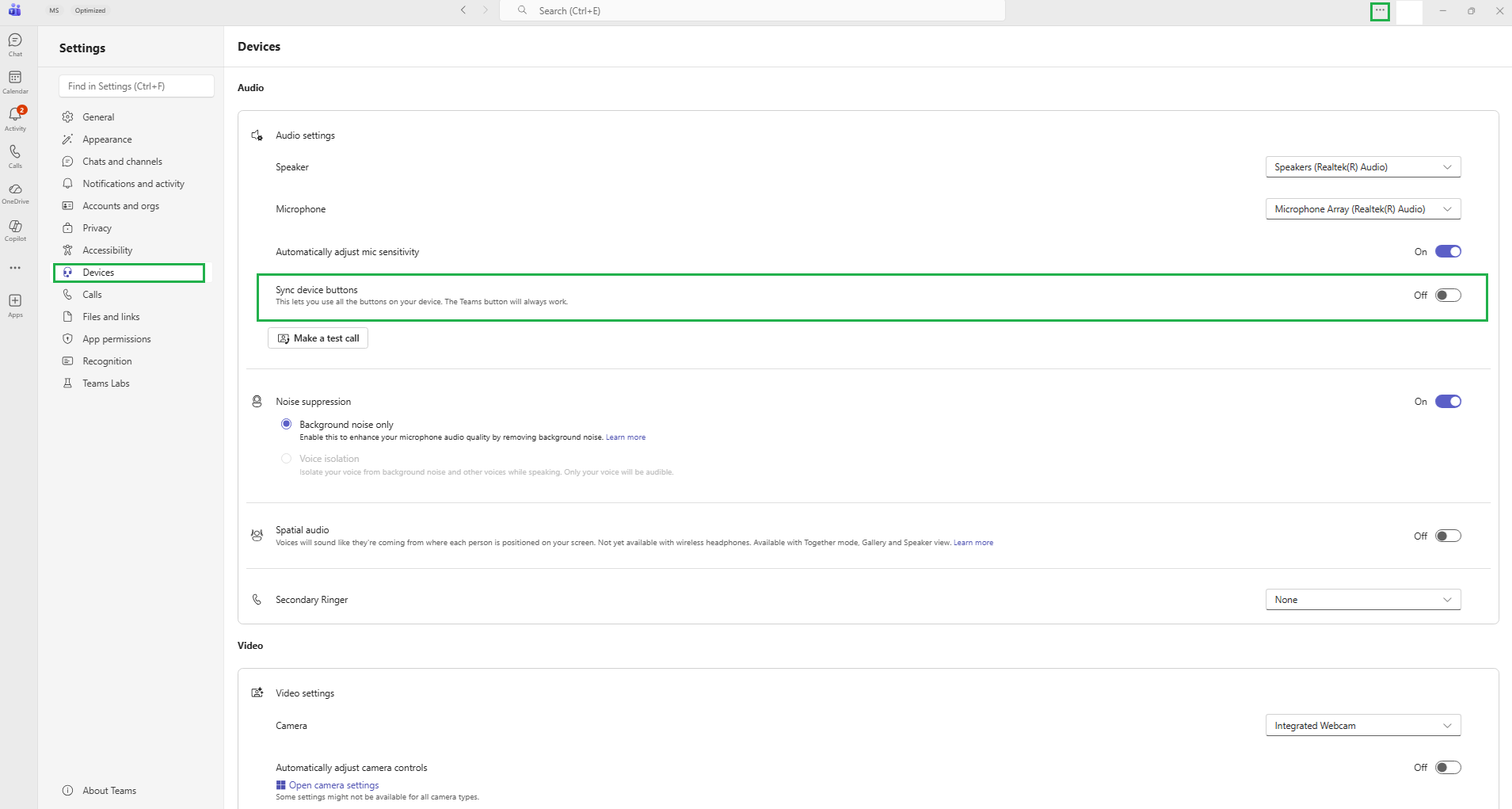Show more apps ellipsis in app rail
The height and width of the screenshot is (809, 1512).
click(15, 268)
